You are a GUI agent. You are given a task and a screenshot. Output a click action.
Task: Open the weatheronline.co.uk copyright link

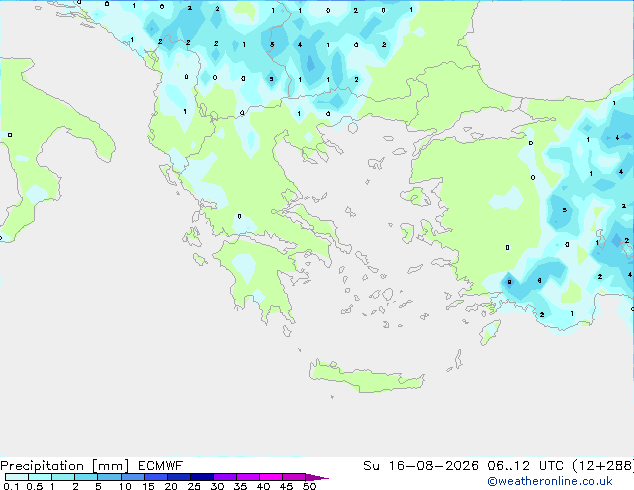click(550, 481)
